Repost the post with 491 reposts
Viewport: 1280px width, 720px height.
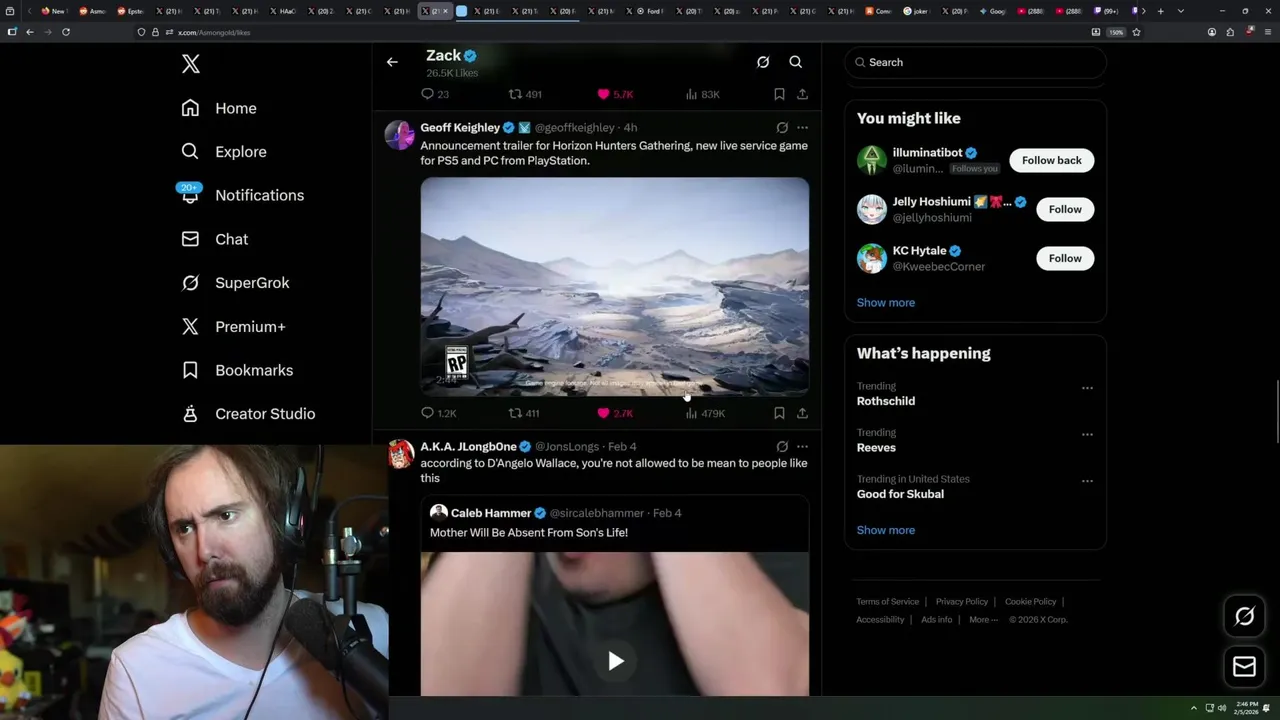point(525,94)
